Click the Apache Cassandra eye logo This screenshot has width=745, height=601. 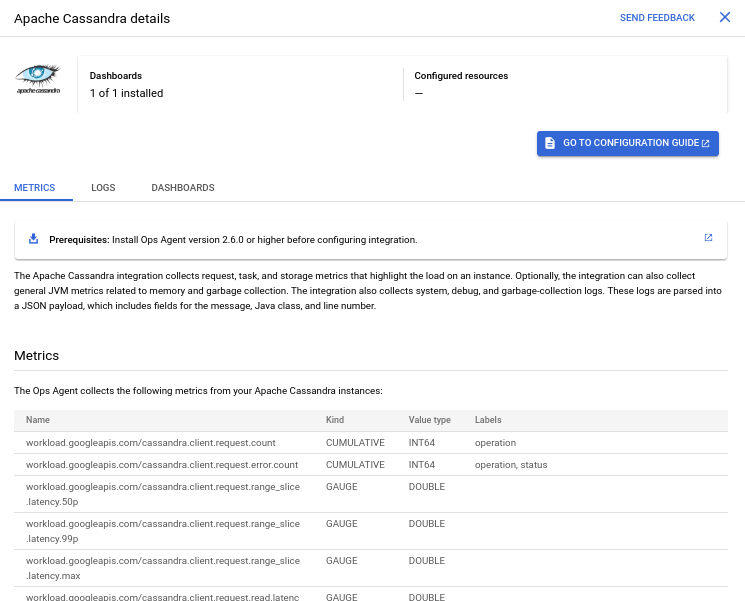[x=38, y=75]
